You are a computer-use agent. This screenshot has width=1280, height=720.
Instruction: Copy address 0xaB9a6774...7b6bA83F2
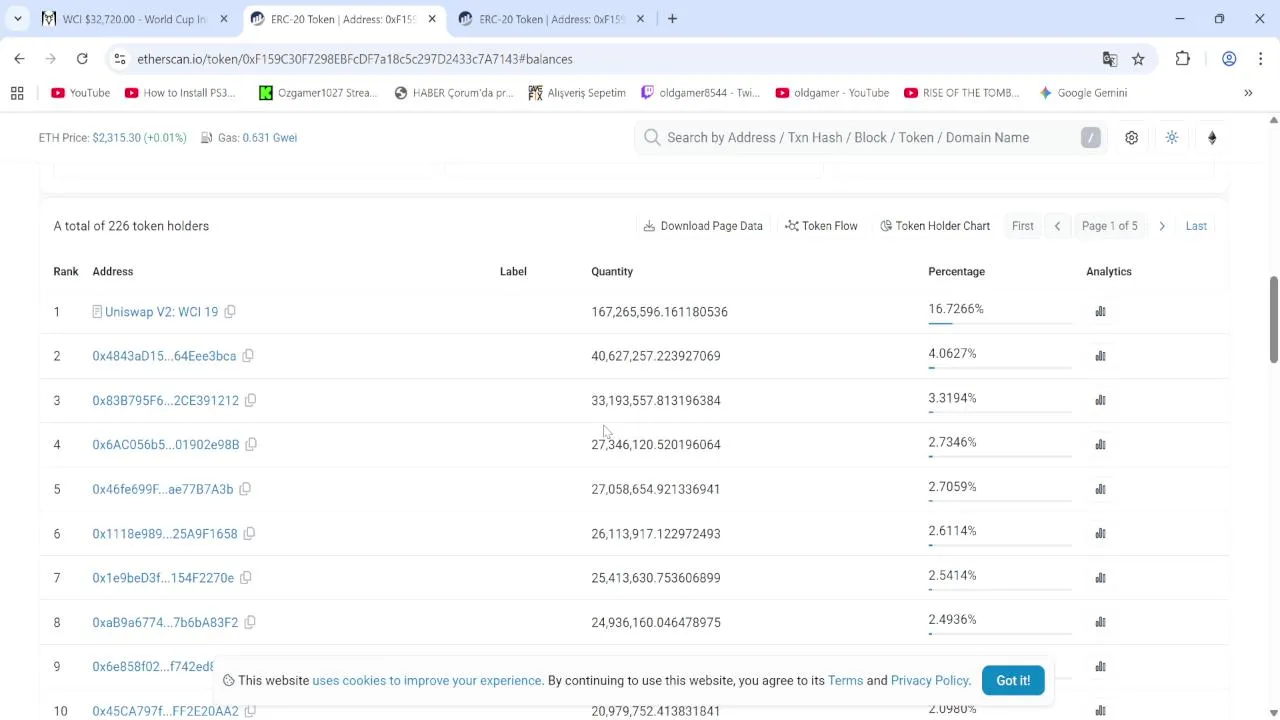[x=250, y=622]
